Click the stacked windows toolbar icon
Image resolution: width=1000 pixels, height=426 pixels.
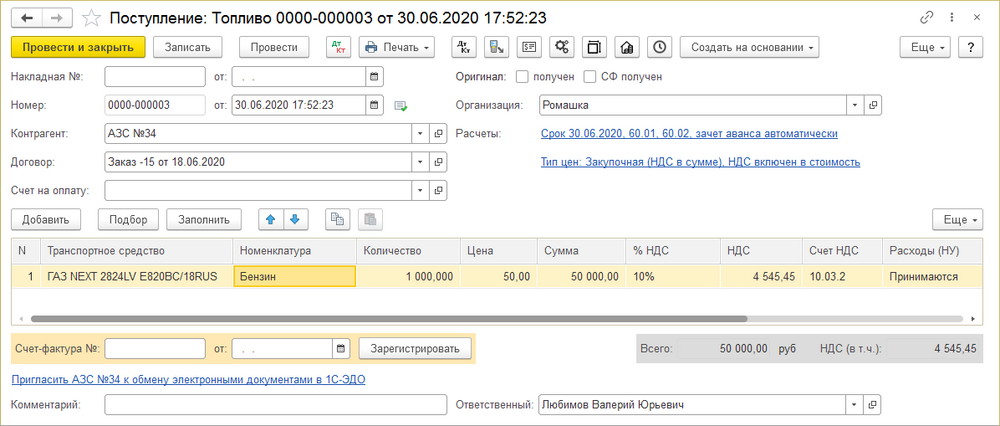click(594, 47)
